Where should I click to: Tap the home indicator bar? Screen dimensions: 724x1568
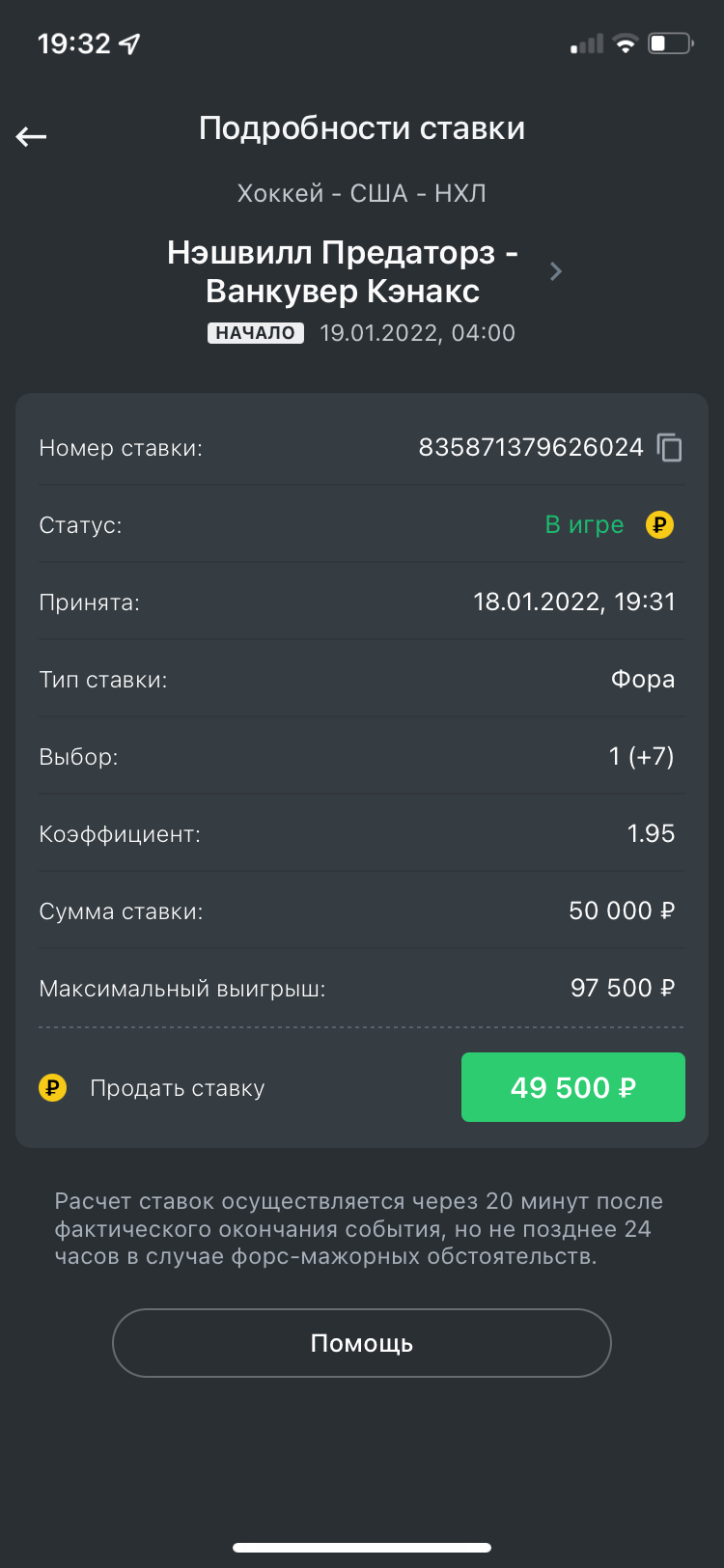362,1548
